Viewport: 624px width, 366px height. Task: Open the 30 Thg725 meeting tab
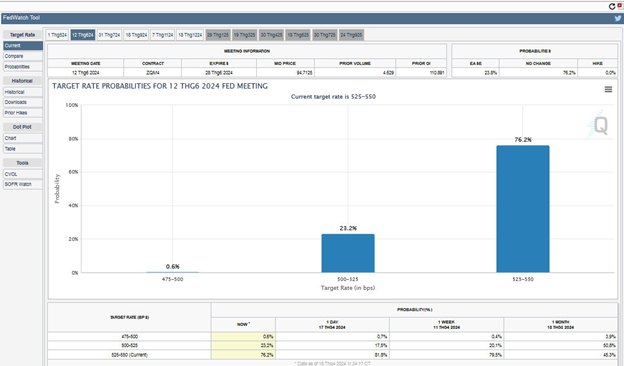click(x=325, y=35)
